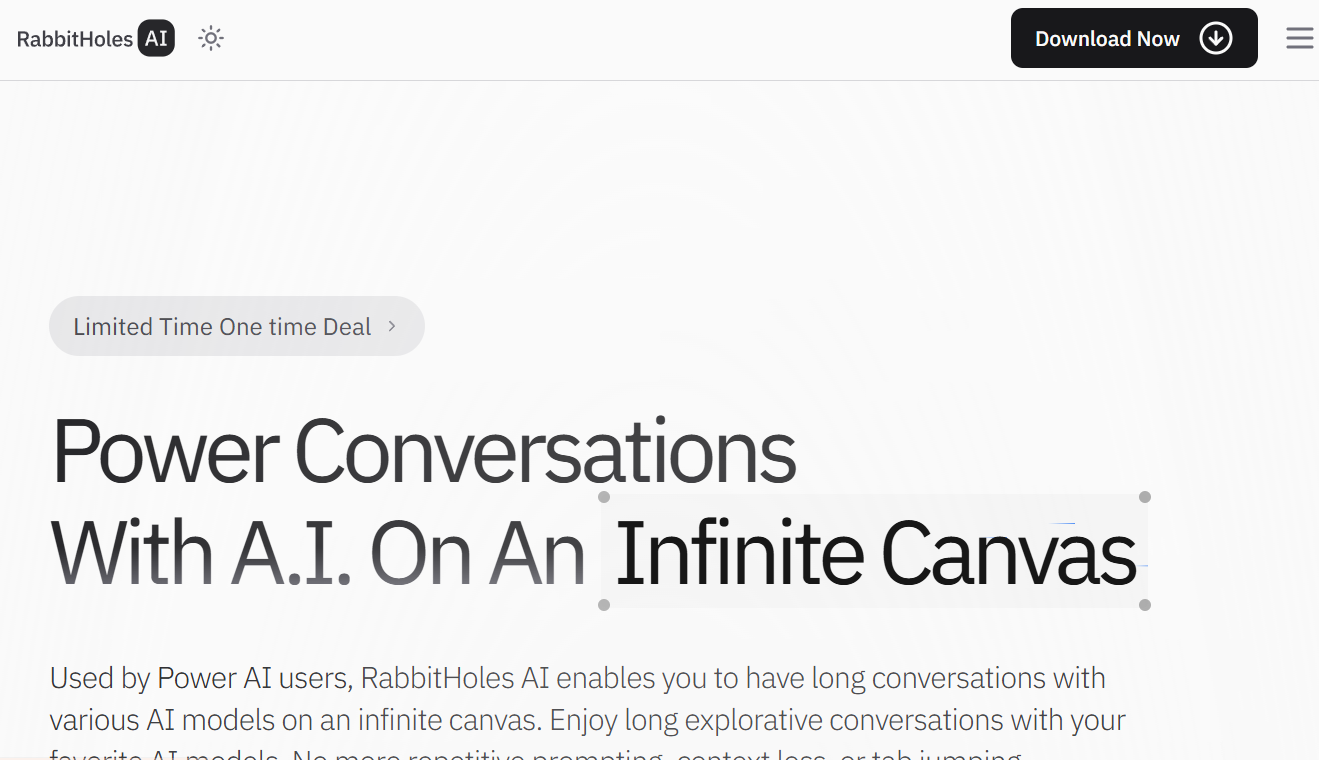The width and height of the screenshot is (1319, 760).
Task: Select the RabbitHoles AI wordmark
Action: click(74, 38)
